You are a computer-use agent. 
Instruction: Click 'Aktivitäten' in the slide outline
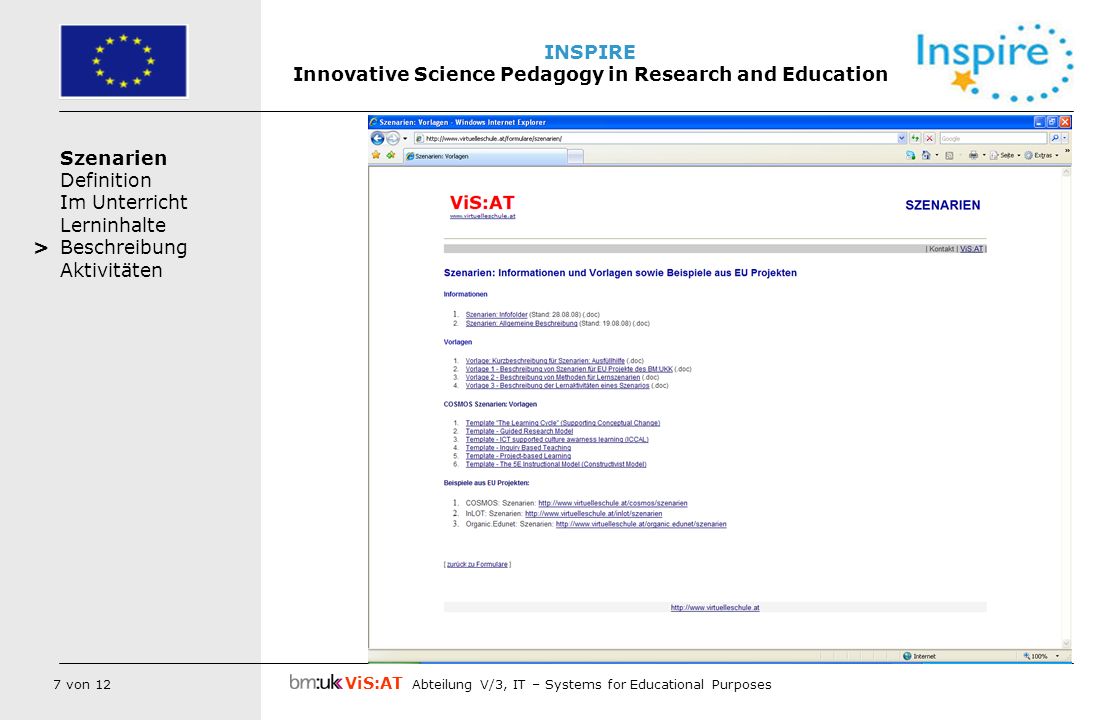coord(111,270)
